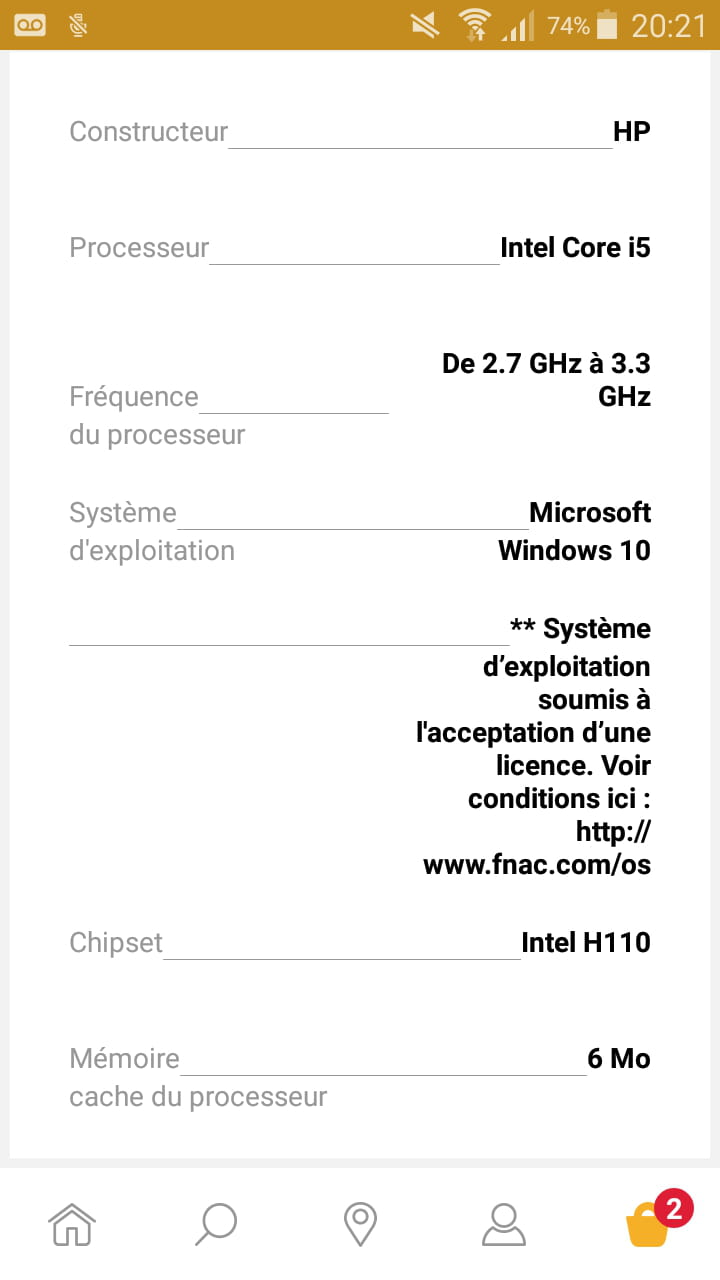Tap the signal strength icon
Image resolution: width=720 pixels, height=1280 pixels.
[517, 25]
